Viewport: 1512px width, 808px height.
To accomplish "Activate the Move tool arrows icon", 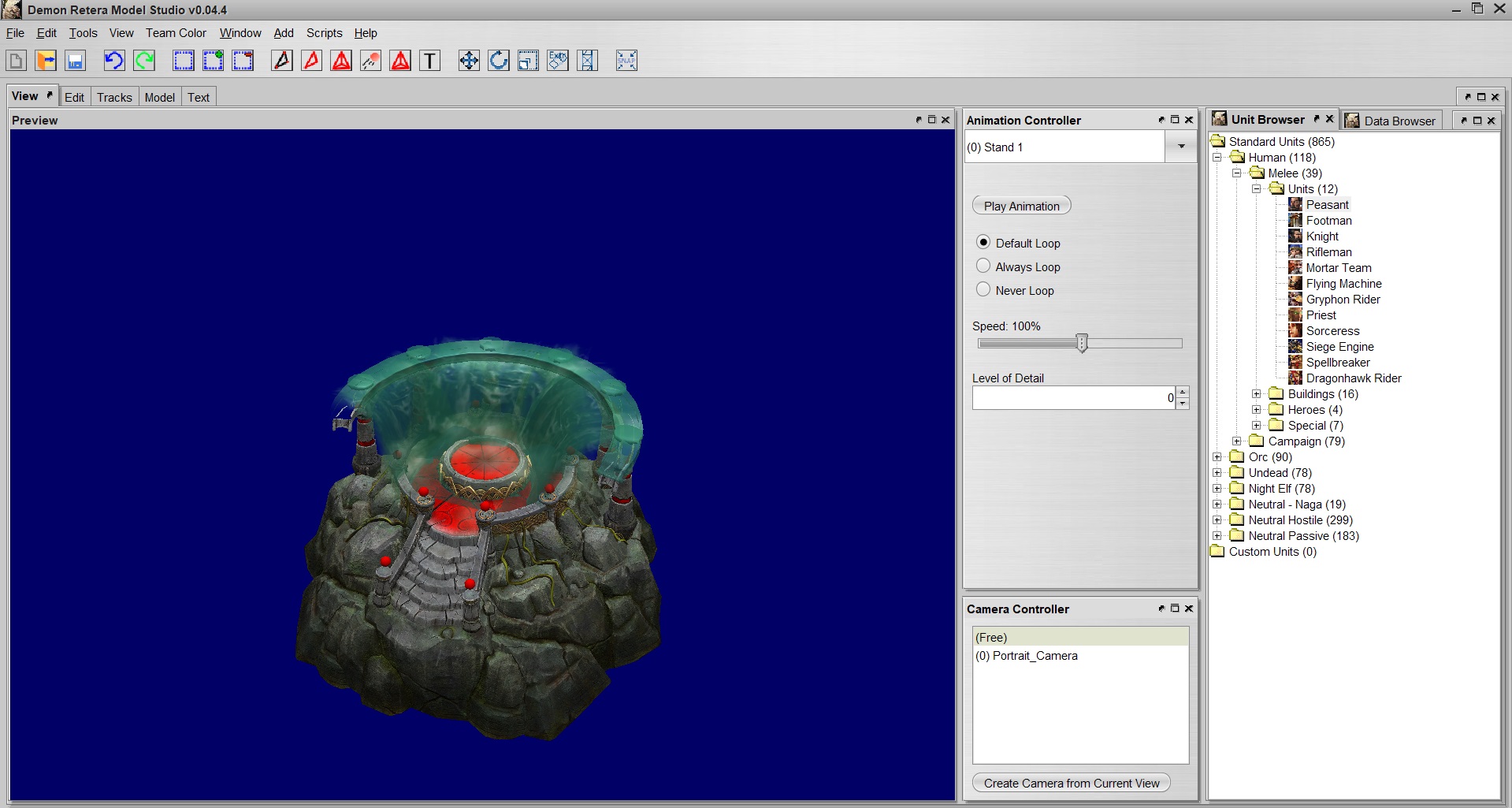I will pos(469,61).
